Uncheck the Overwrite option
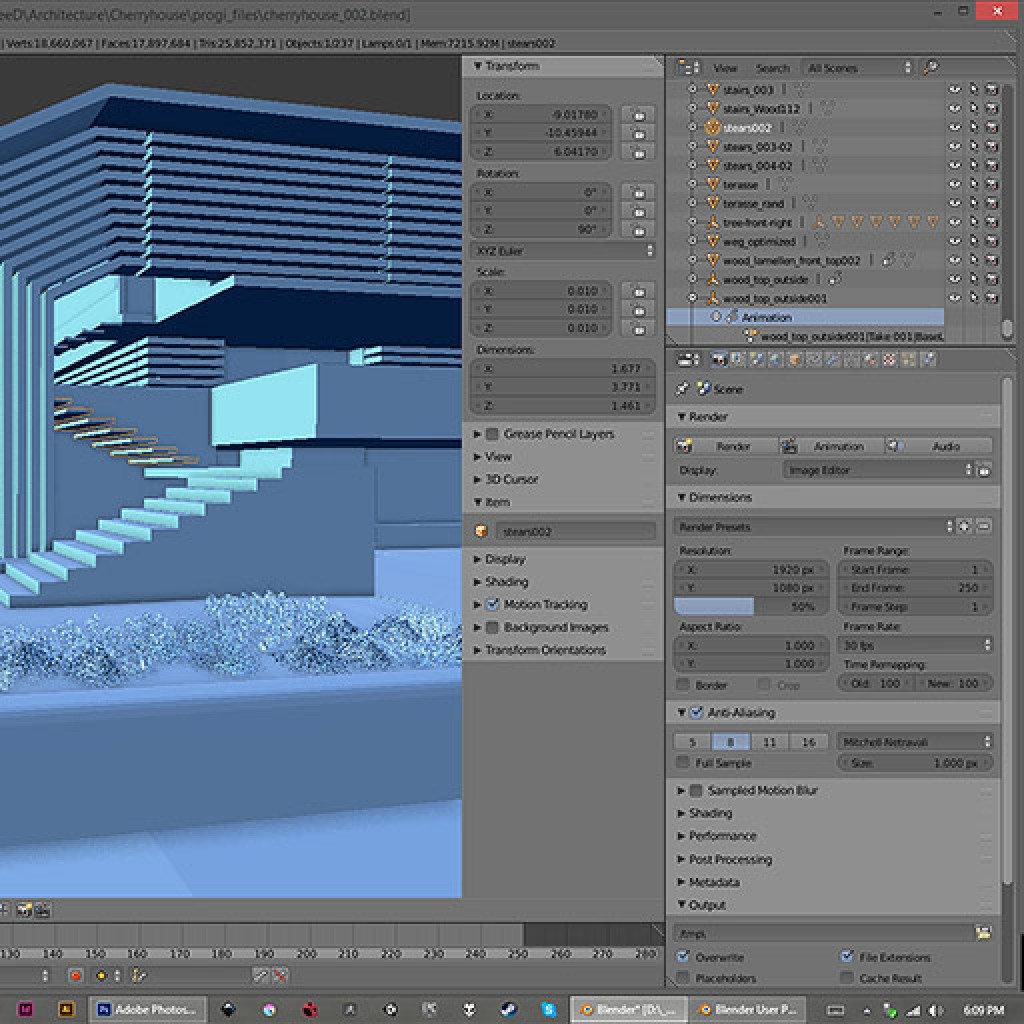 click(x=683, y=957)
